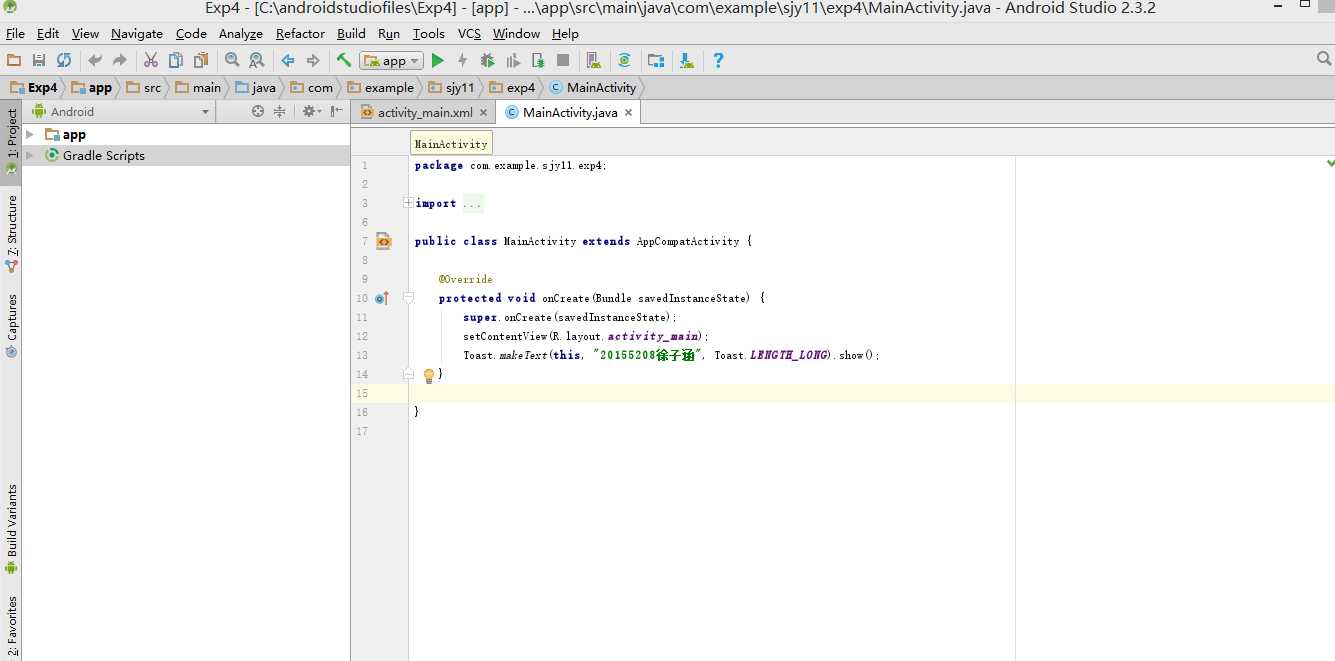The width and height of the screenshot is (1335, 661).
Task: Open the Refactor menu
Action: (300, 34)
